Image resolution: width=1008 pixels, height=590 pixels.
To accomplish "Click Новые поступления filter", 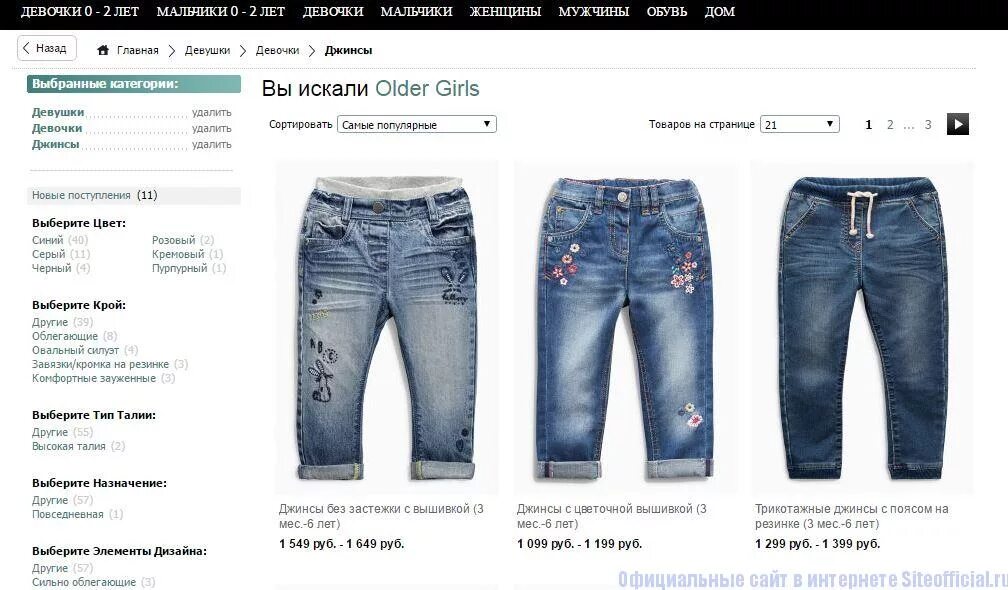I will tap(81, 195).
